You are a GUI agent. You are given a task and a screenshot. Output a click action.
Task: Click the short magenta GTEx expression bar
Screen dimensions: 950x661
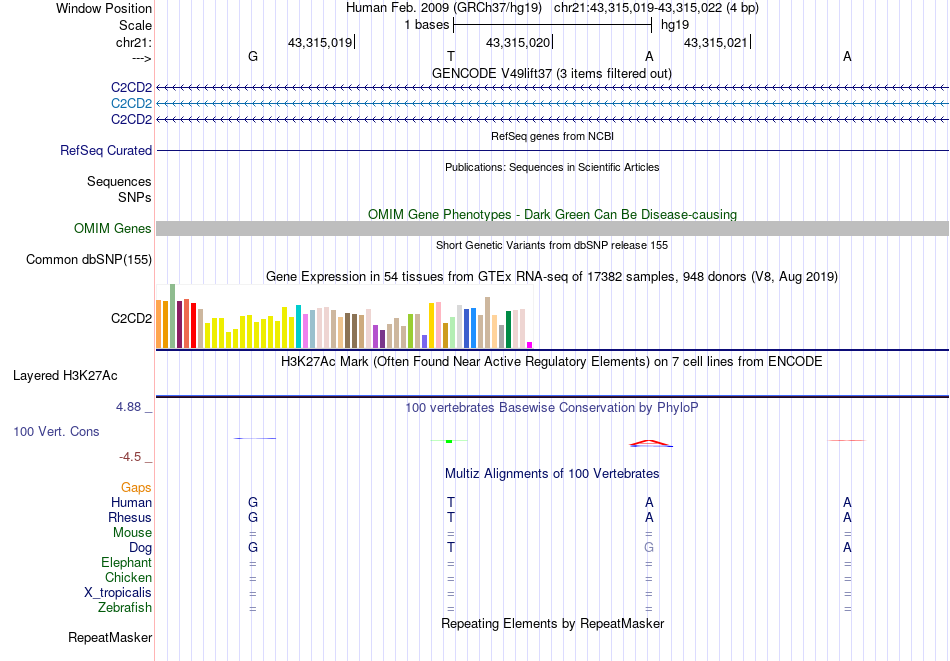pyautogui.click(x=530, y=345)
